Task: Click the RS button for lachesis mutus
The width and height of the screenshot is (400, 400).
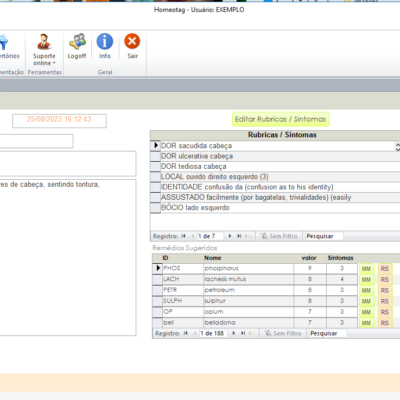Action: (x=385, y=279)
